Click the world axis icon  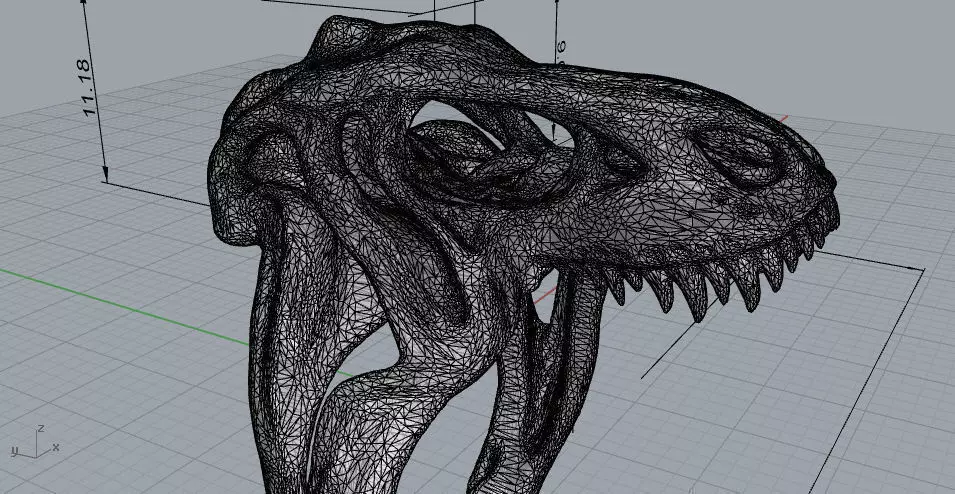[x=35, y=442]
